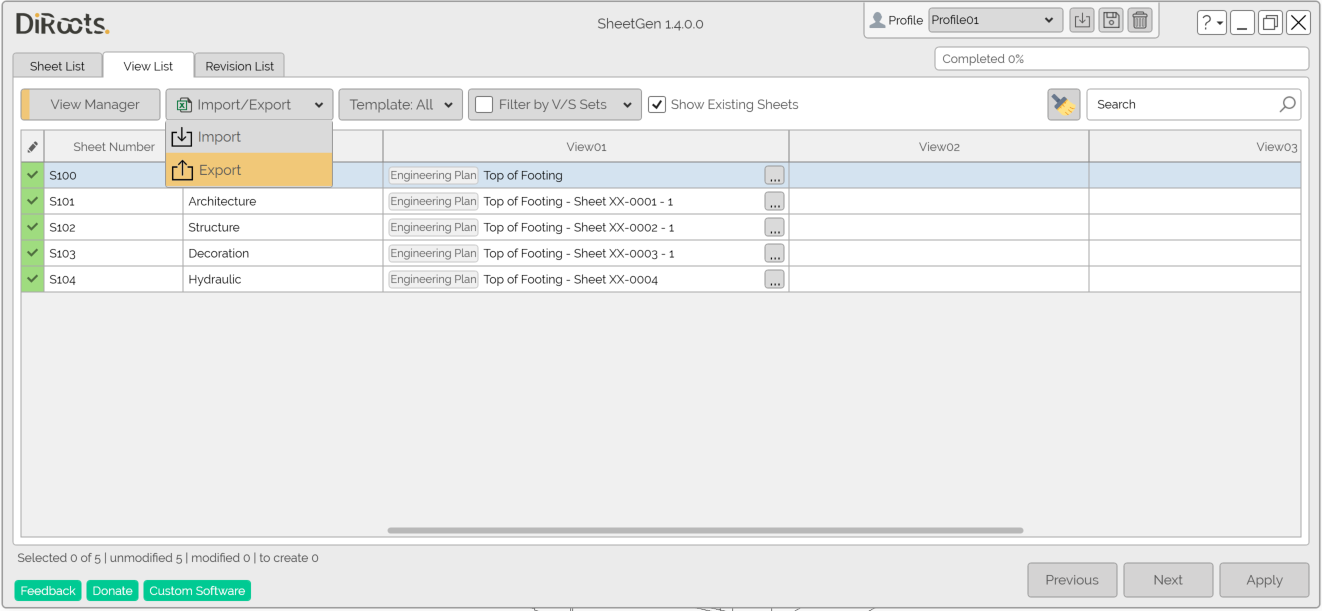Click the pencil edit column header icon
Viewport: 1322px width, 611px height.
32,147
